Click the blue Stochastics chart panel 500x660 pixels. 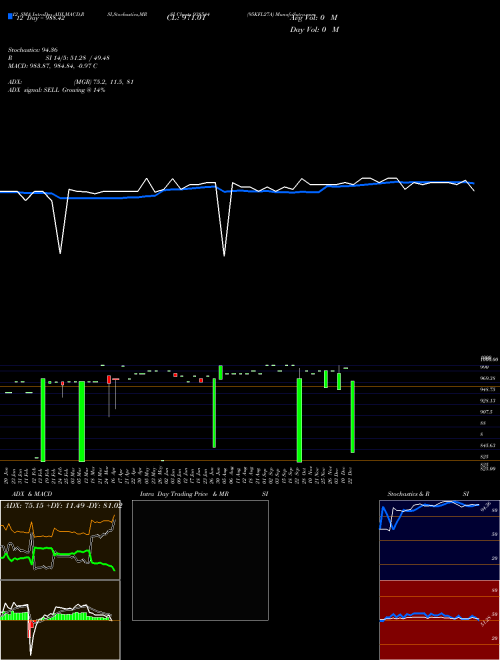(439, 540)
